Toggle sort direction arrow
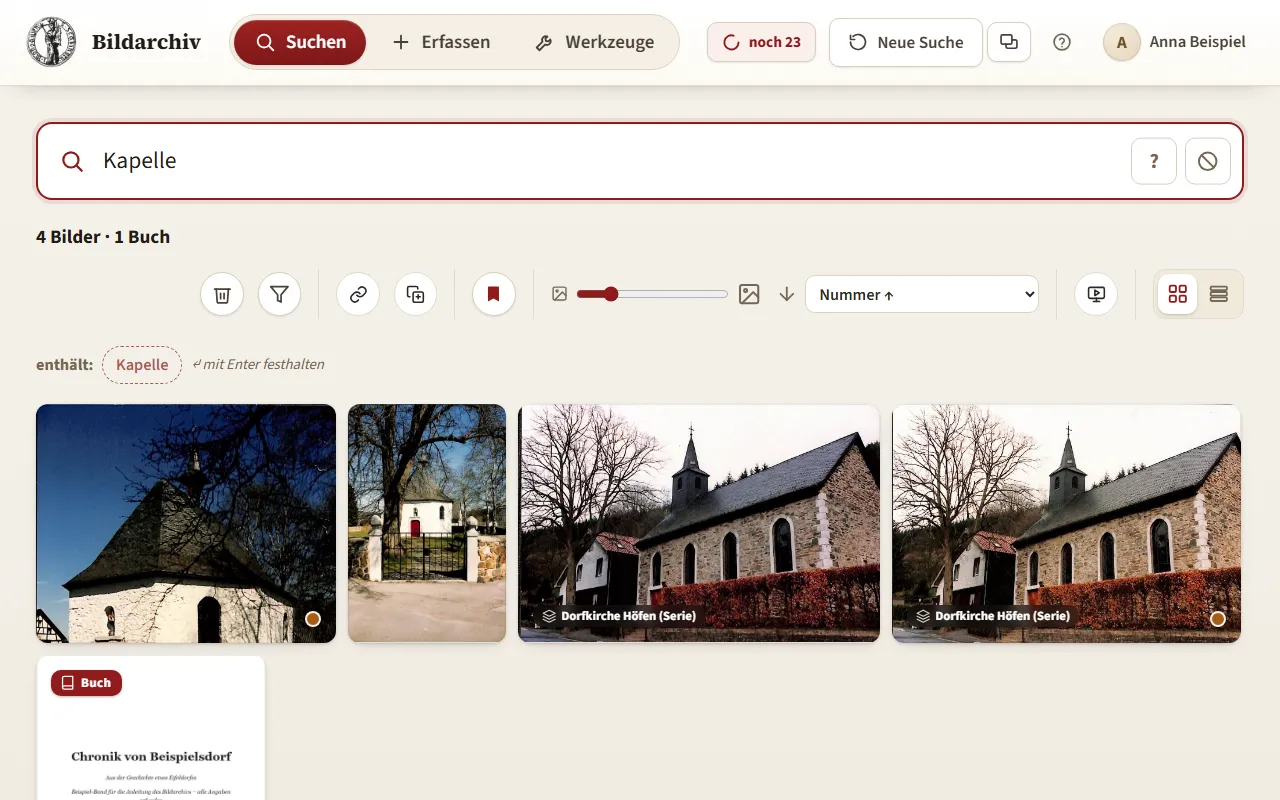The height and width of the screenshot is (800, 1280). tap(787, 294)
